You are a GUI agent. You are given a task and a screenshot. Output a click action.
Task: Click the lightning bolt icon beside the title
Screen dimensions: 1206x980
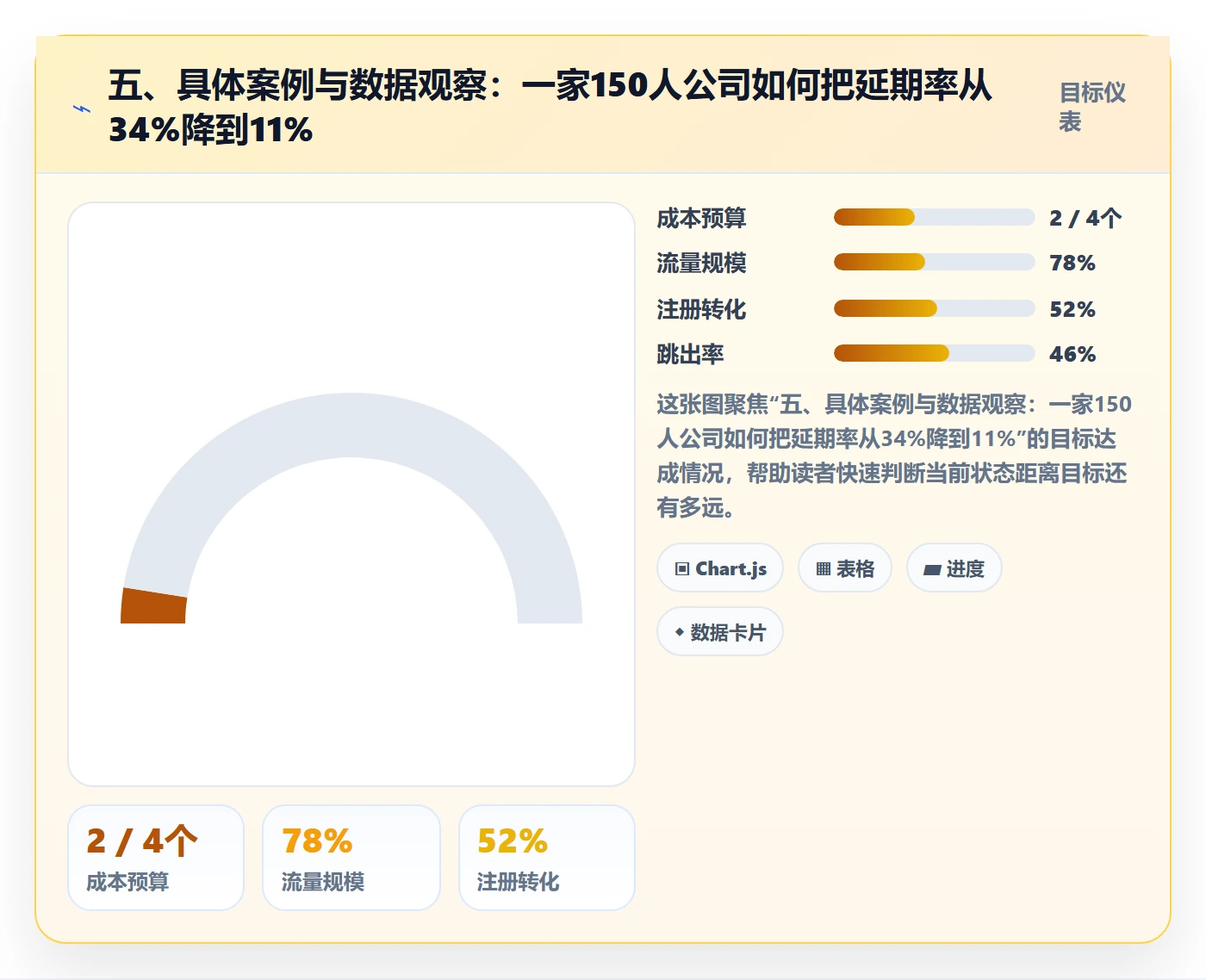pyautogui.click(x=82, y=109)
